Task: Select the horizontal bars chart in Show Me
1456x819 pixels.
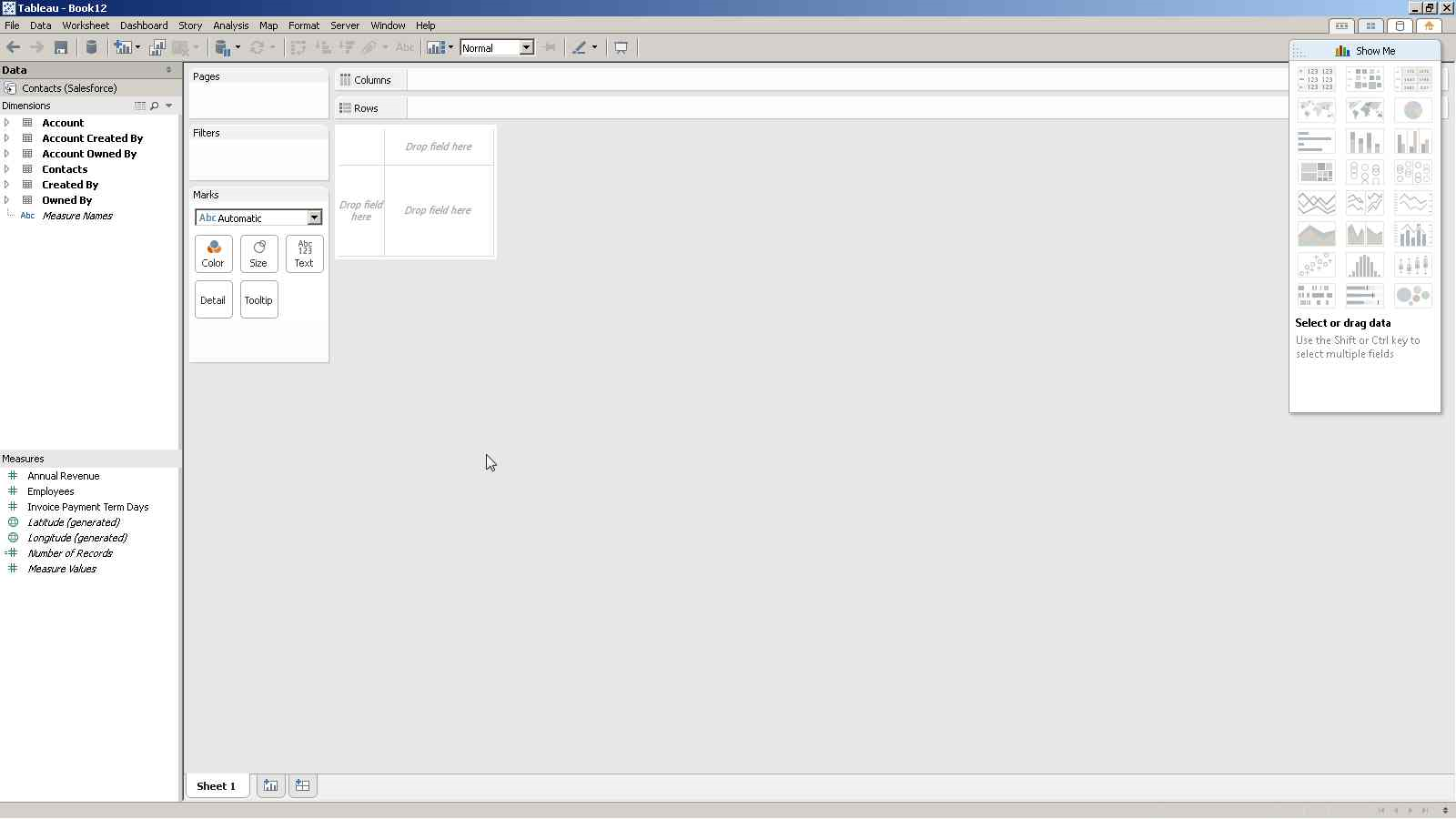Action: [1316, 141]
